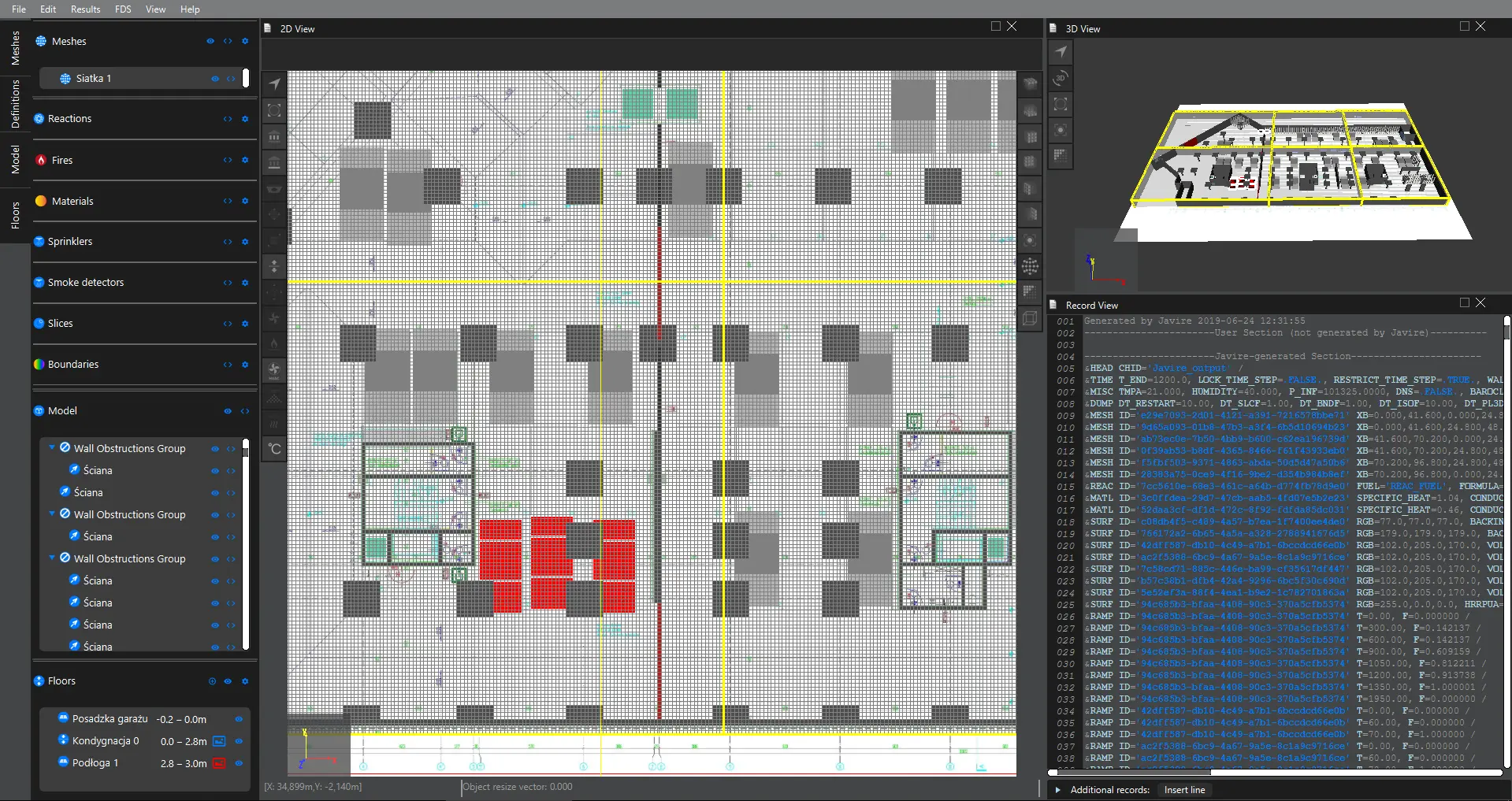The height and width of the screenshot is (801, 1512).
Task: Collapse the third Wall Obstructions Group
Action: [52, 558]
